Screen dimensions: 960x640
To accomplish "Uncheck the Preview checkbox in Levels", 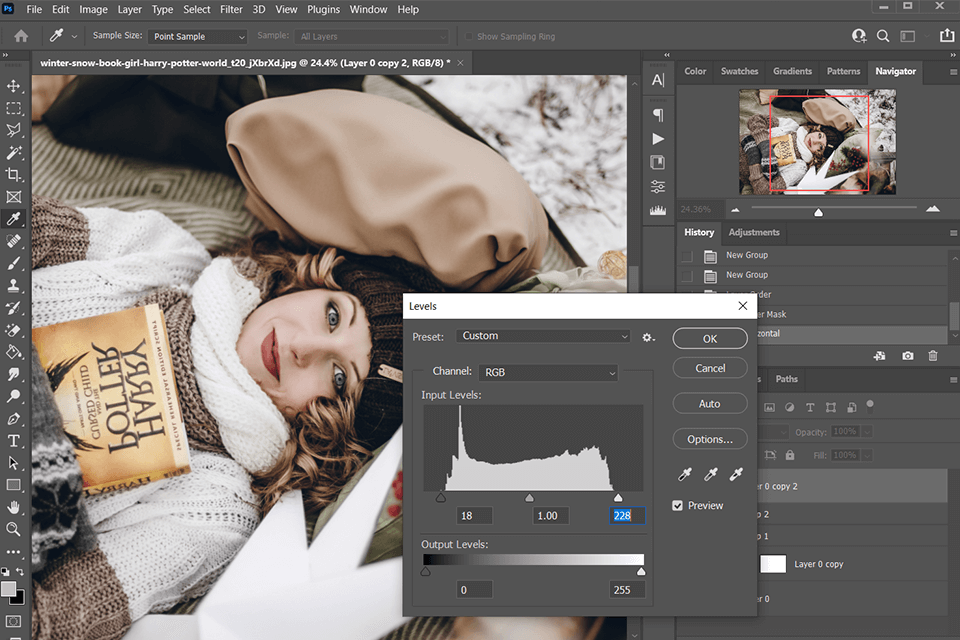I will 678,506.
